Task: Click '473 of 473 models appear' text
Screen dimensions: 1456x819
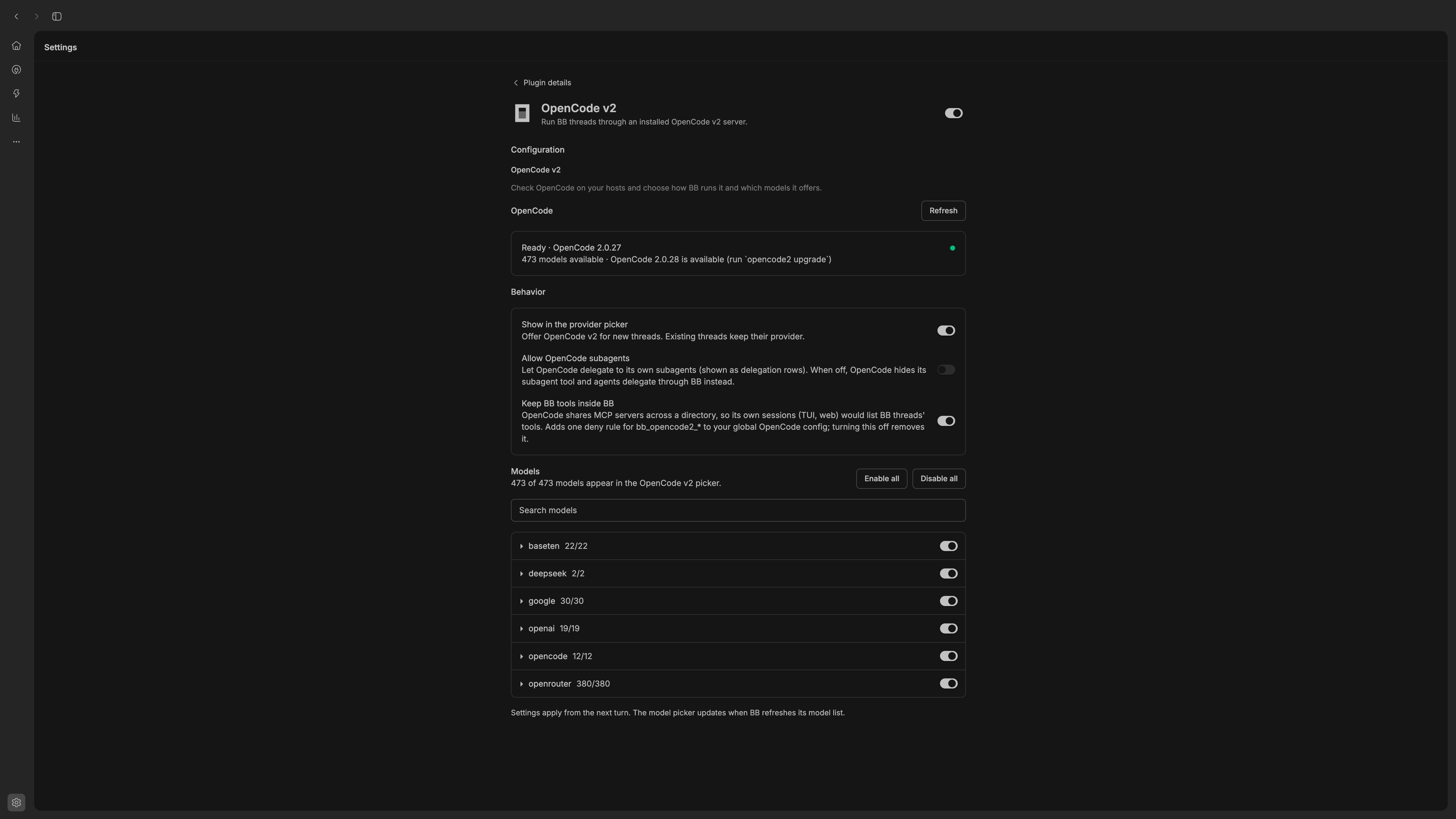Action: pyautogui.click(x=616, y=483)
